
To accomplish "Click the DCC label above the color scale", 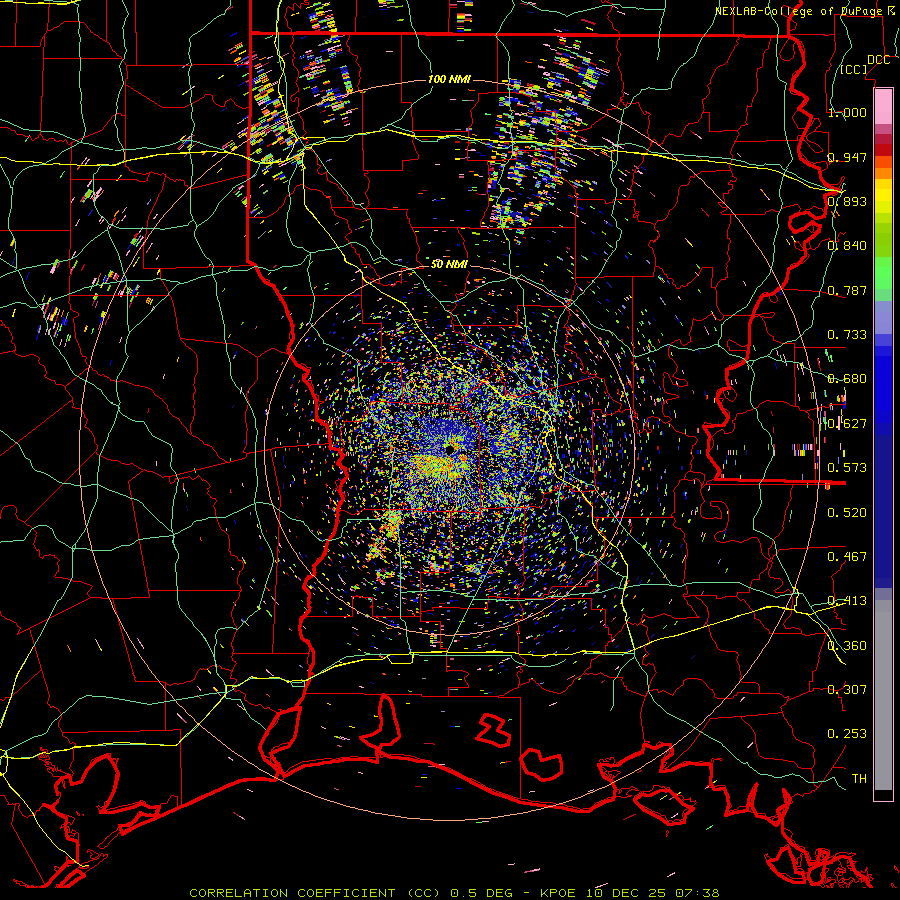I will 878,60.
